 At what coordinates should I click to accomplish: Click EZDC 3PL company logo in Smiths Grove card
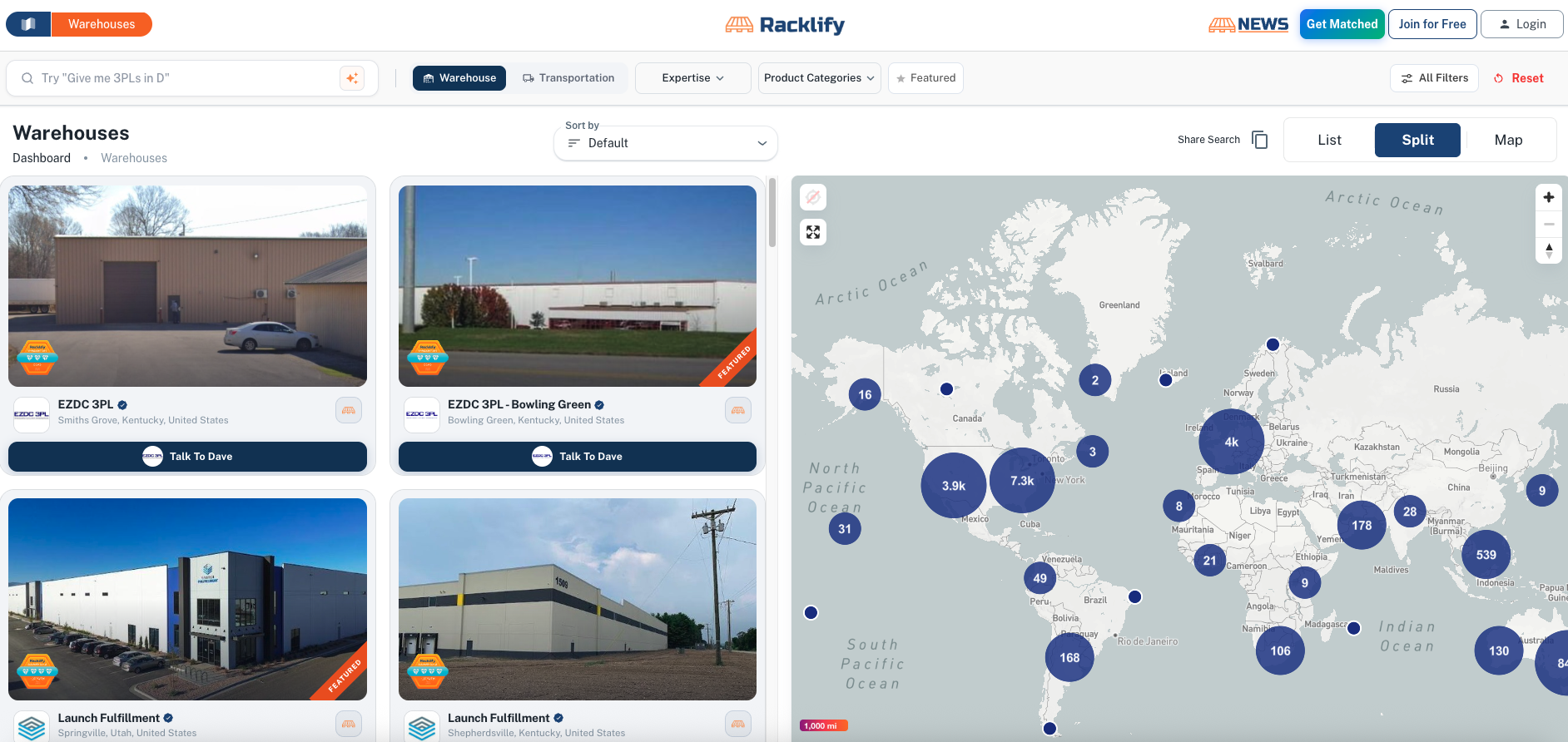pos(32,413)
